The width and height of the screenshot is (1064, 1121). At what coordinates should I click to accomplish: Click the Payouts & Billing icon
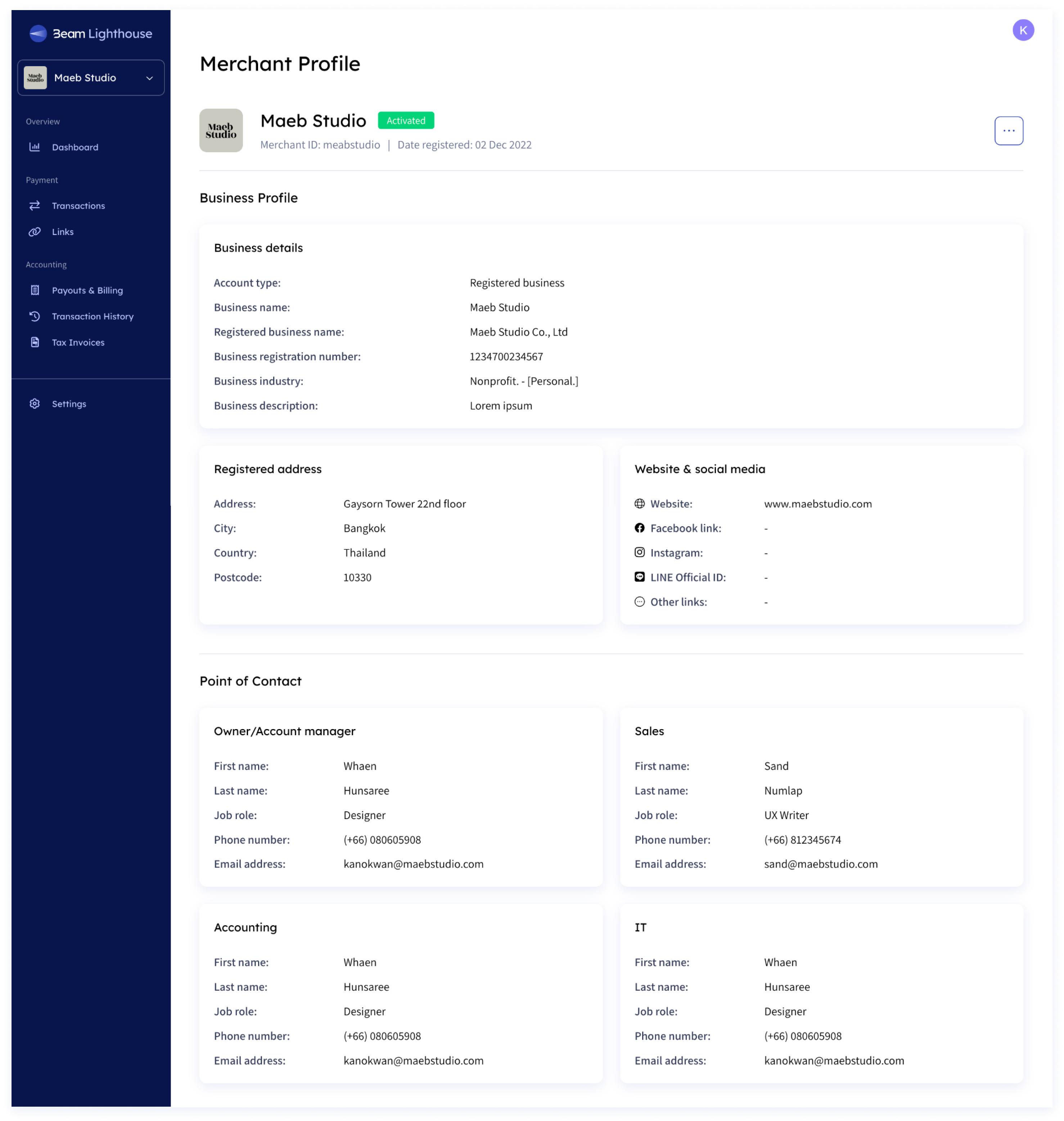pos(35,290)
